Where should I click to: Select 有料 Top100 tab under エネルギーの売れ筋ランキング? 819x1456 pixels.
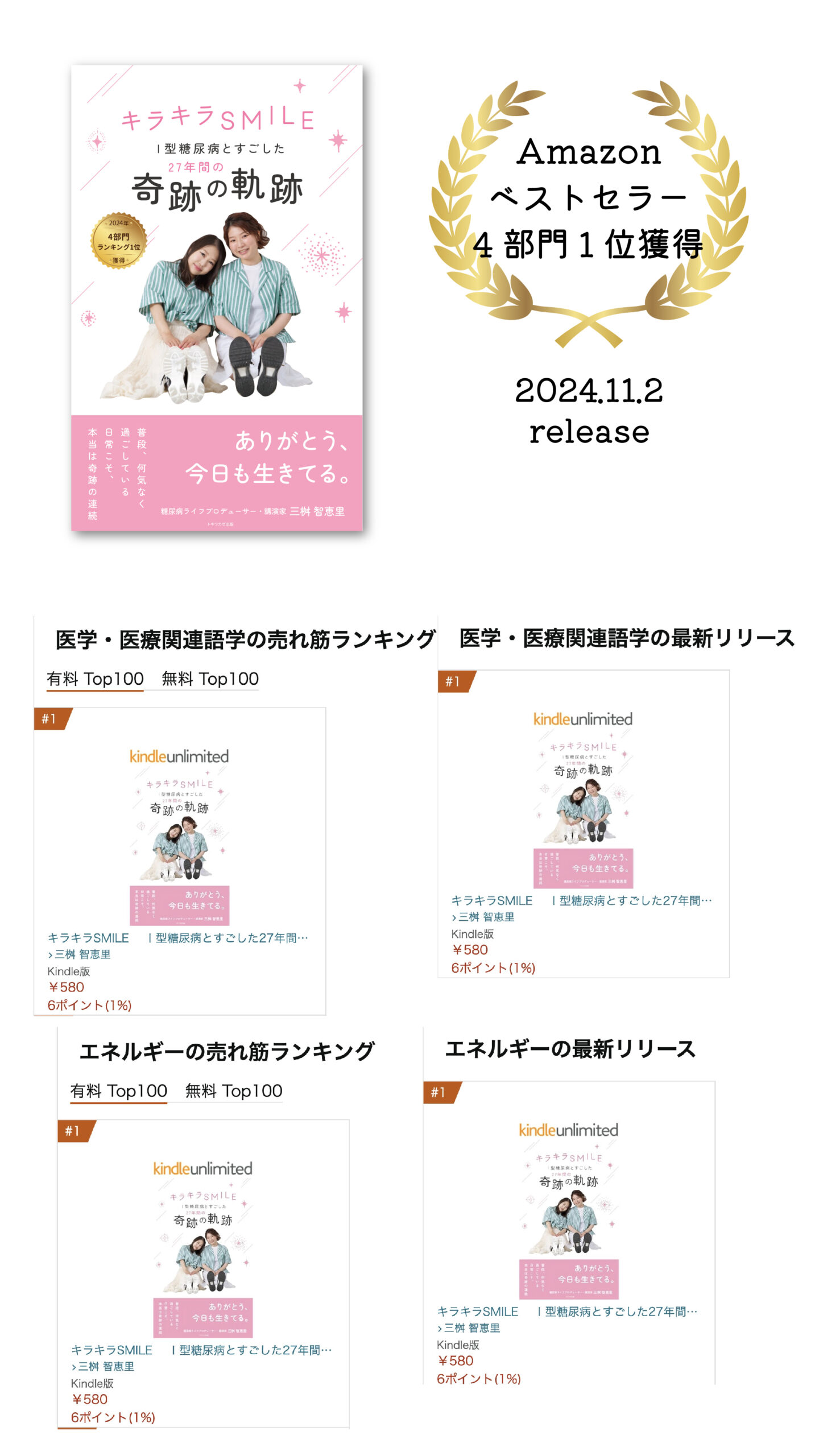tap(118, 1091)
